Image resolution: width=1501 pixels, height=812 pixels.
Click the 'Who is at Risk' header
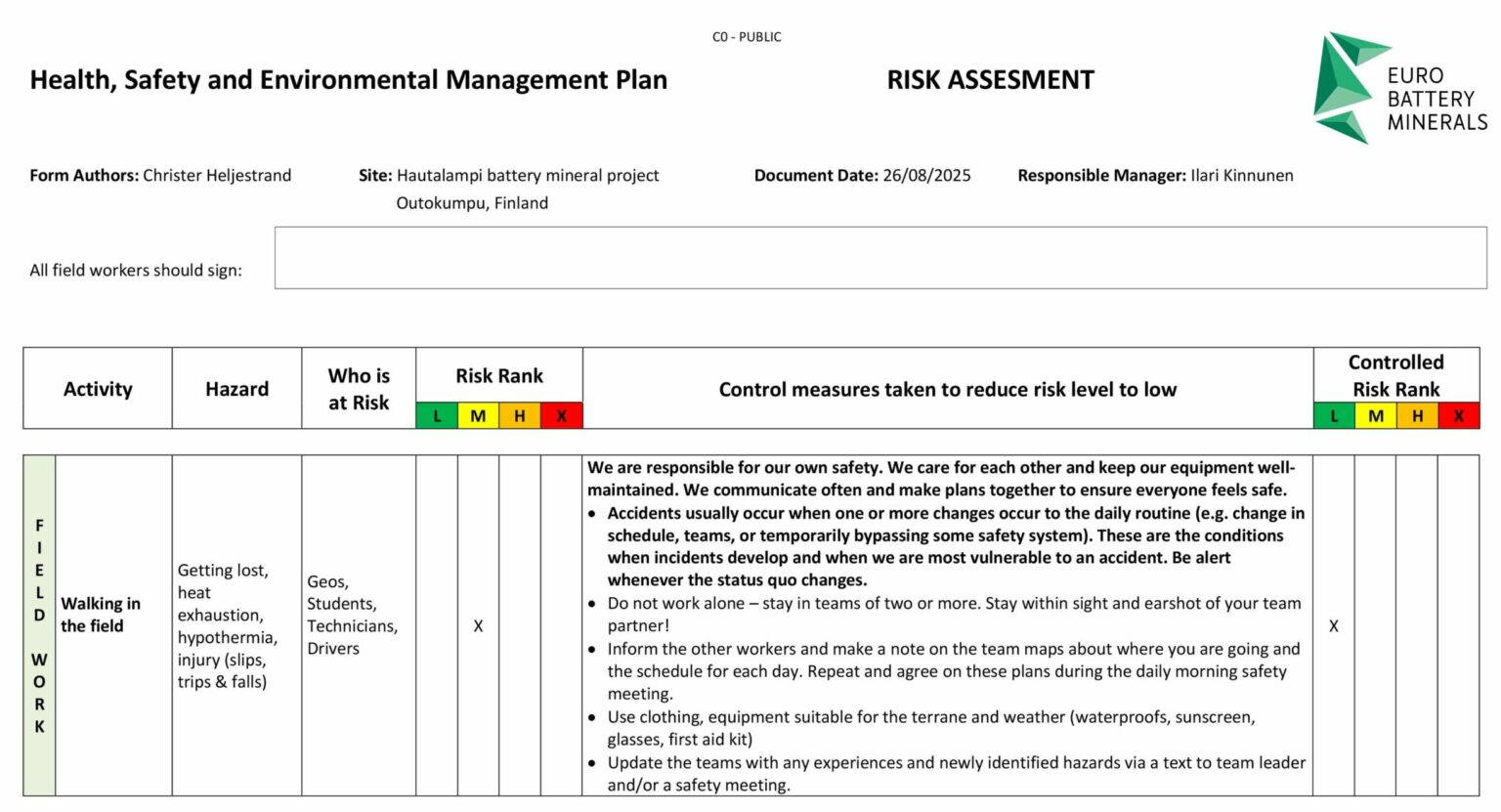tap(359, 389)
